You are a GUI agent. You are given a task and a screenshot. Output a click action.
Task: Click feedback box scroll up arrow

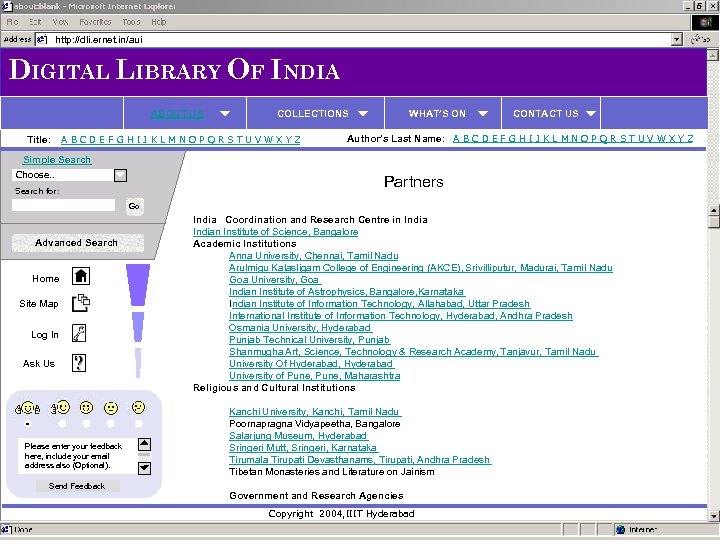tap(144, 444)
